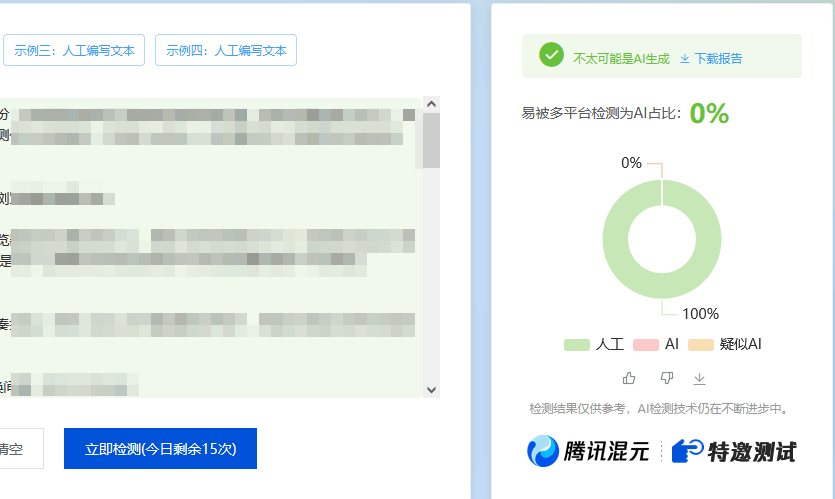Click the 100% chart label
The width and height of the screenshot is (835, 499).
point(700,314)
